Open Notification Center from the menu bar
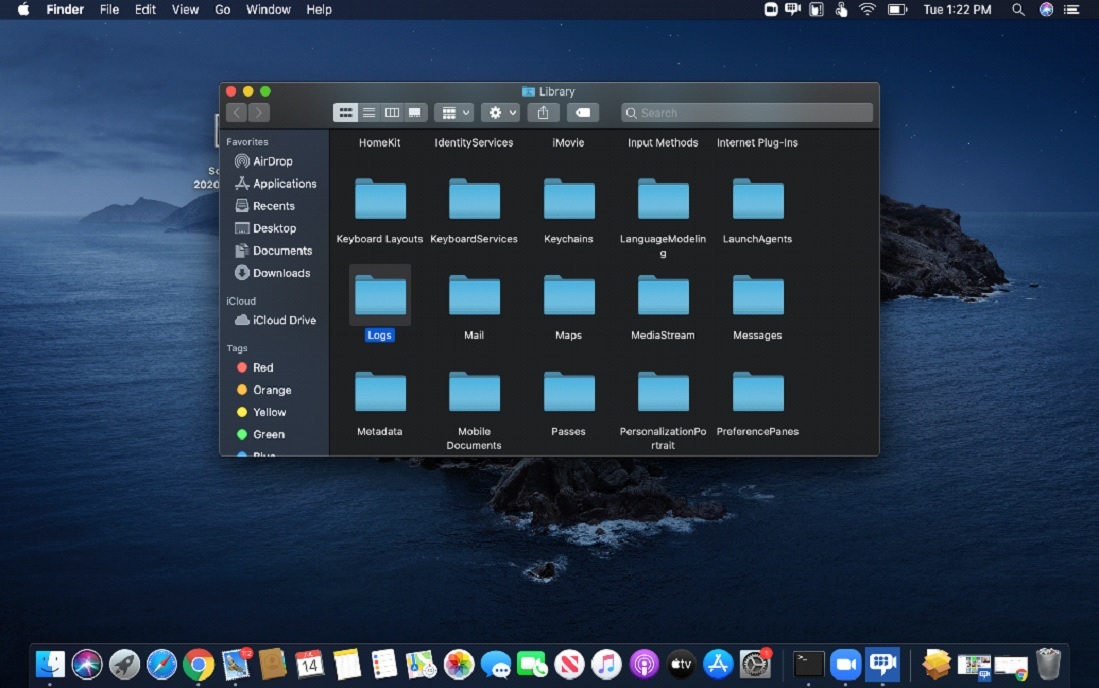This screenshot has height=688, width=1099. click(1072, 10)
